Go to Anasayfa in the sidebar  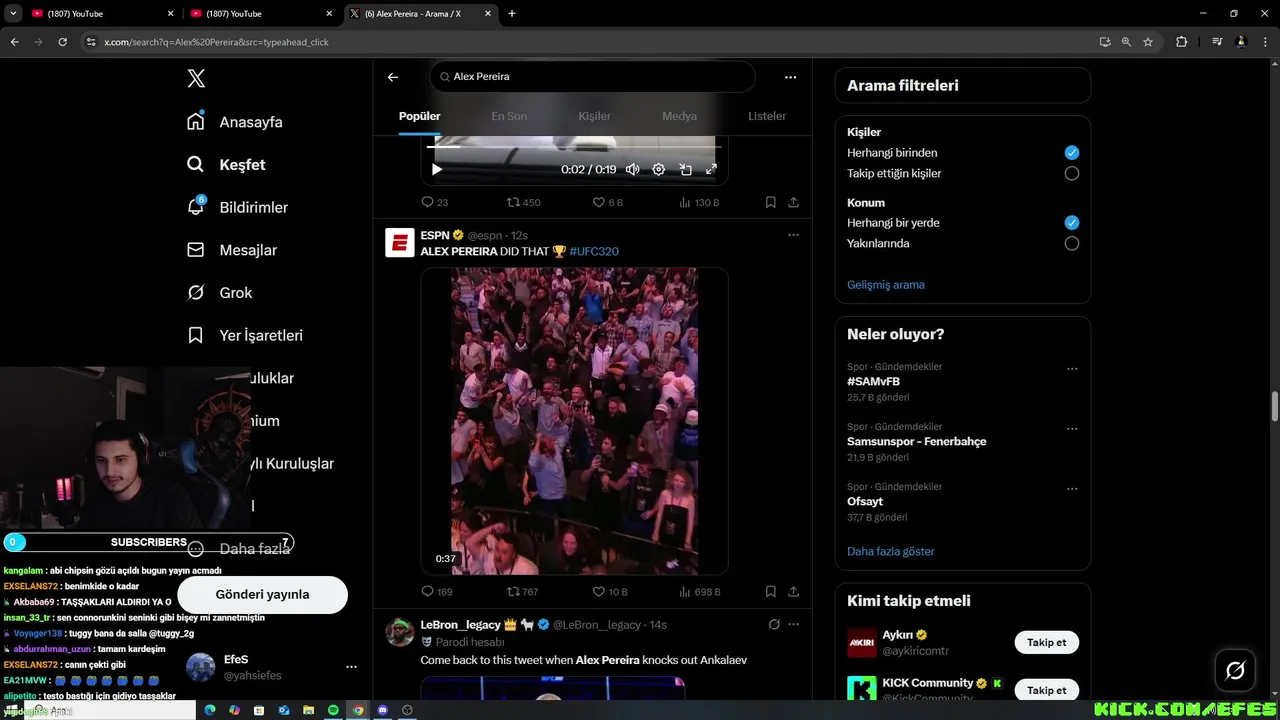pos(235,122)
